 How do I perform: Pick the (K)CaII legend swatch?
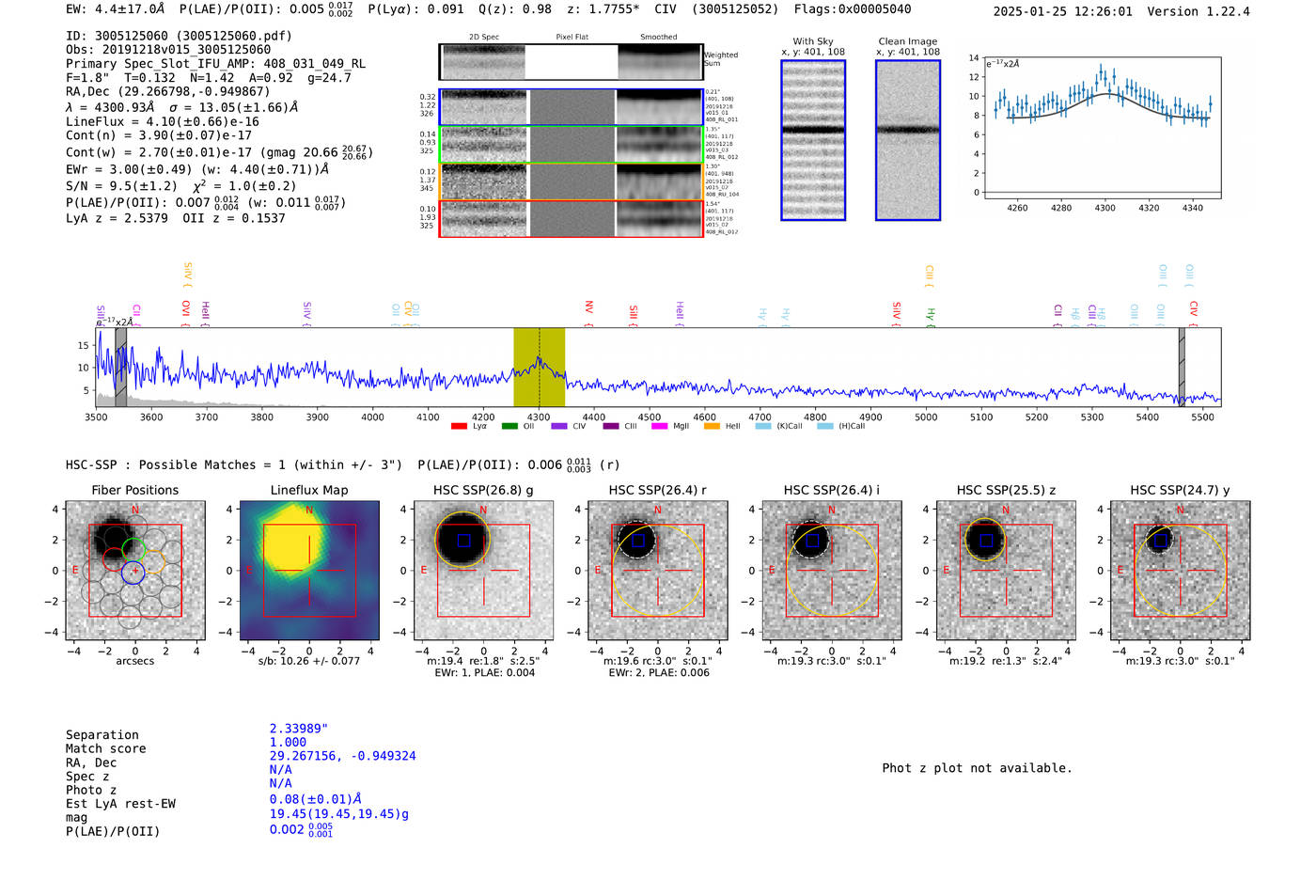pos(763,426)
